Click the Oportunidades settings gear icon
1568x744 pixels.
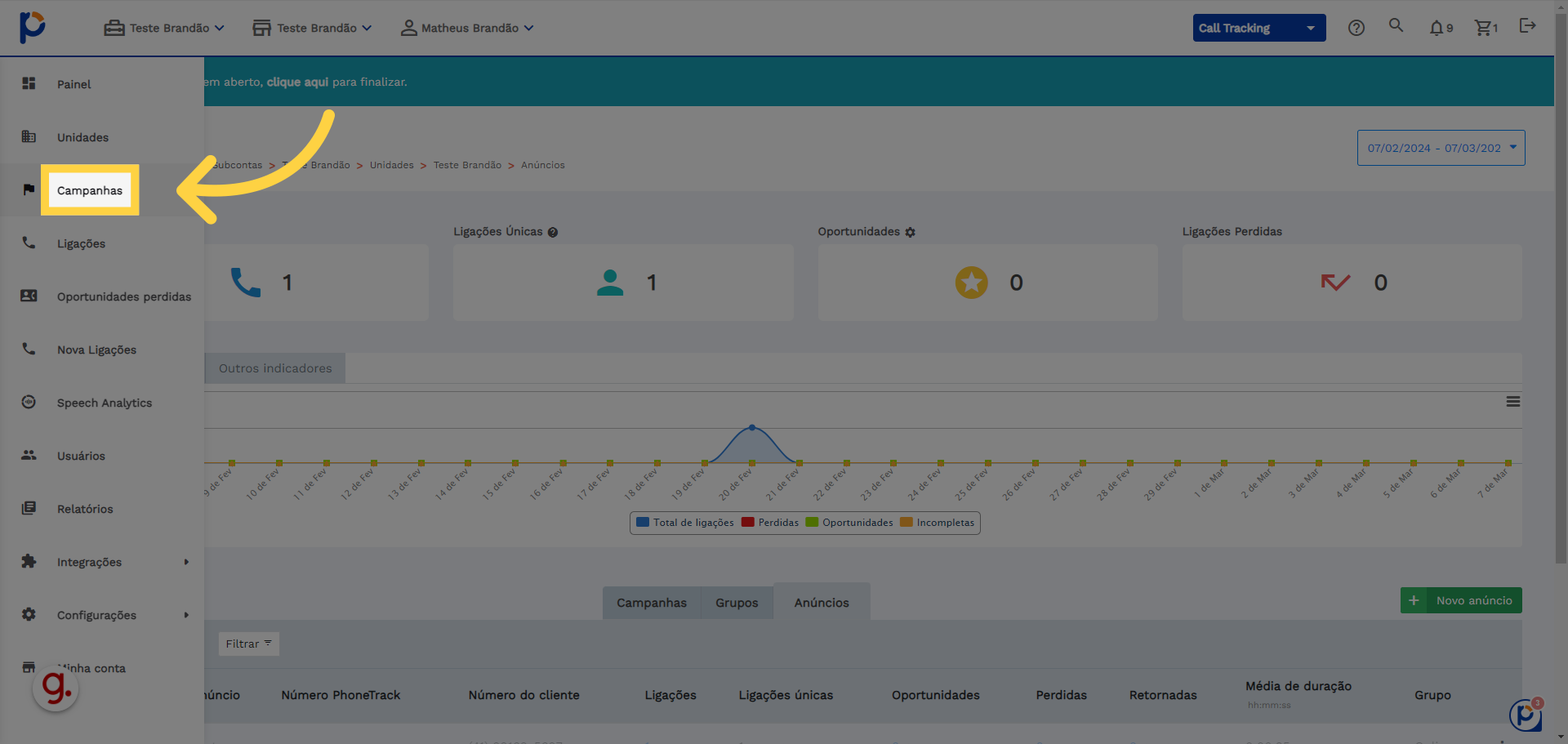pos(911,233)
